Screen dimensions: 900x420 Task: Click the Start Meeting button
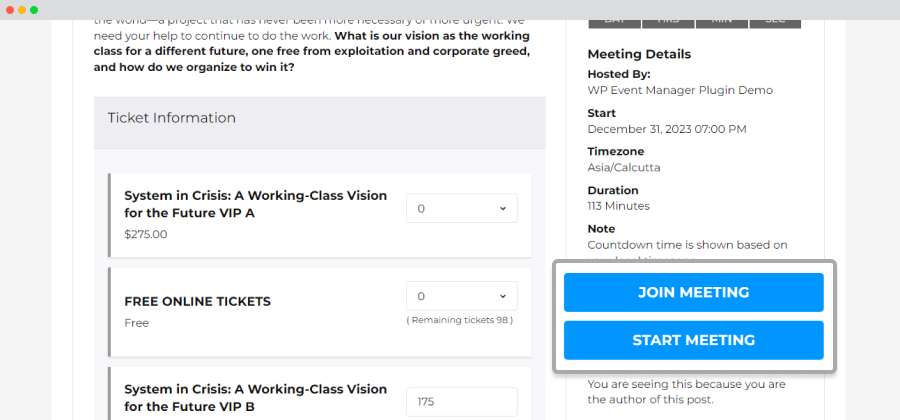tap(693, 340)
